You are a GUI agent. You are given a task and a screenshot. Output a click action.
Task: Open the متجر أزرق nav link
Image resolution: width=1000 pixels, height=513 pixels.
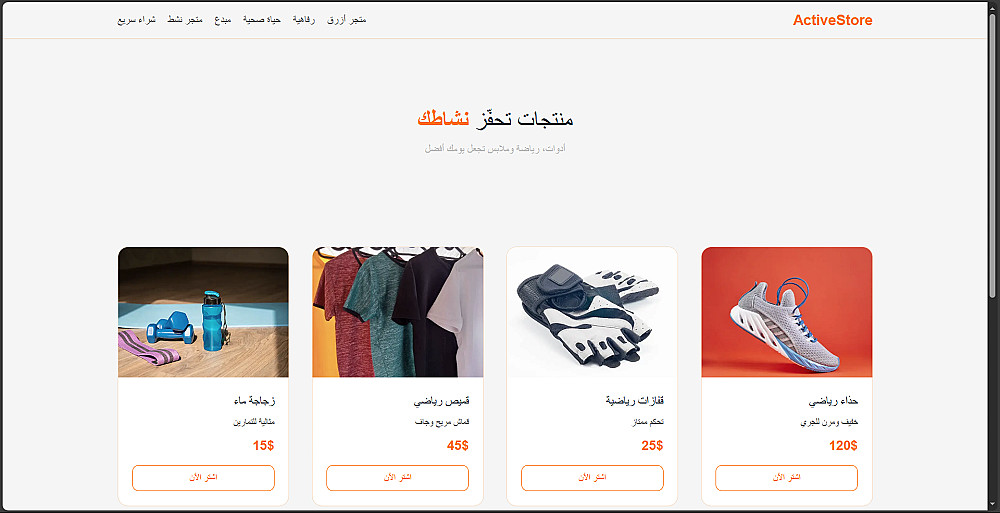click(x=346, y=20)
